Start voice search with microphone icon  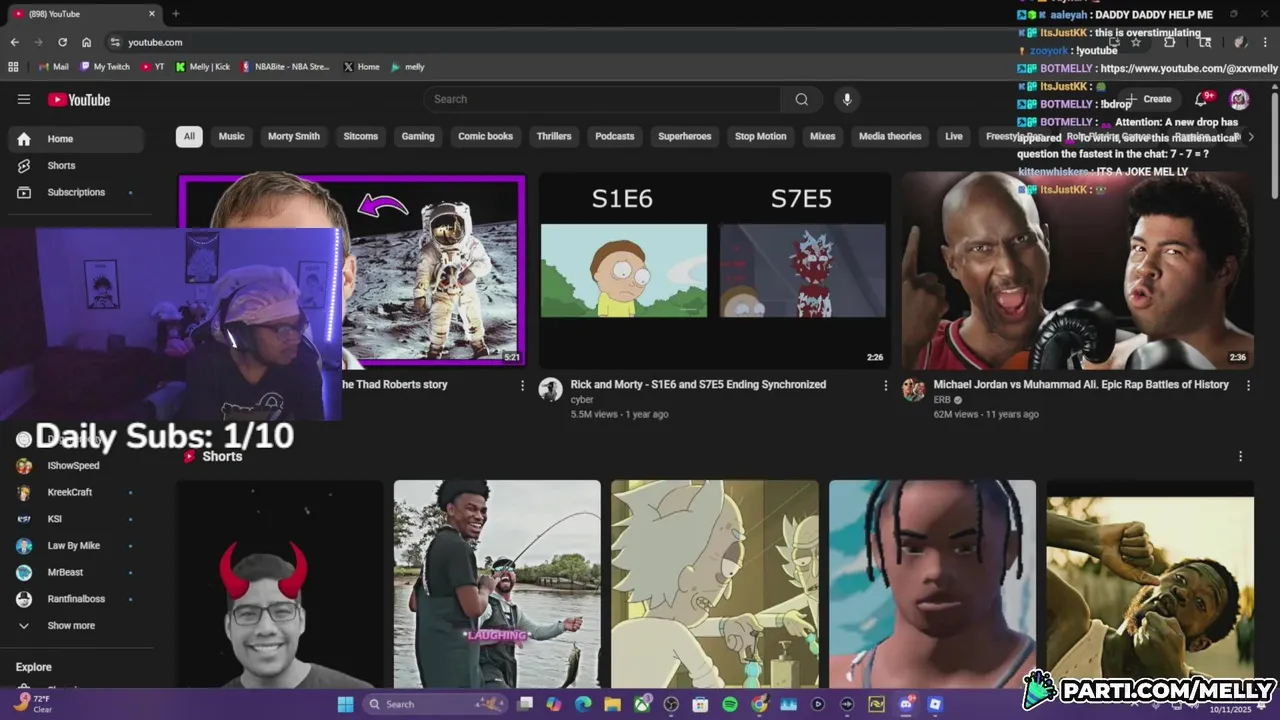(847, 99)
